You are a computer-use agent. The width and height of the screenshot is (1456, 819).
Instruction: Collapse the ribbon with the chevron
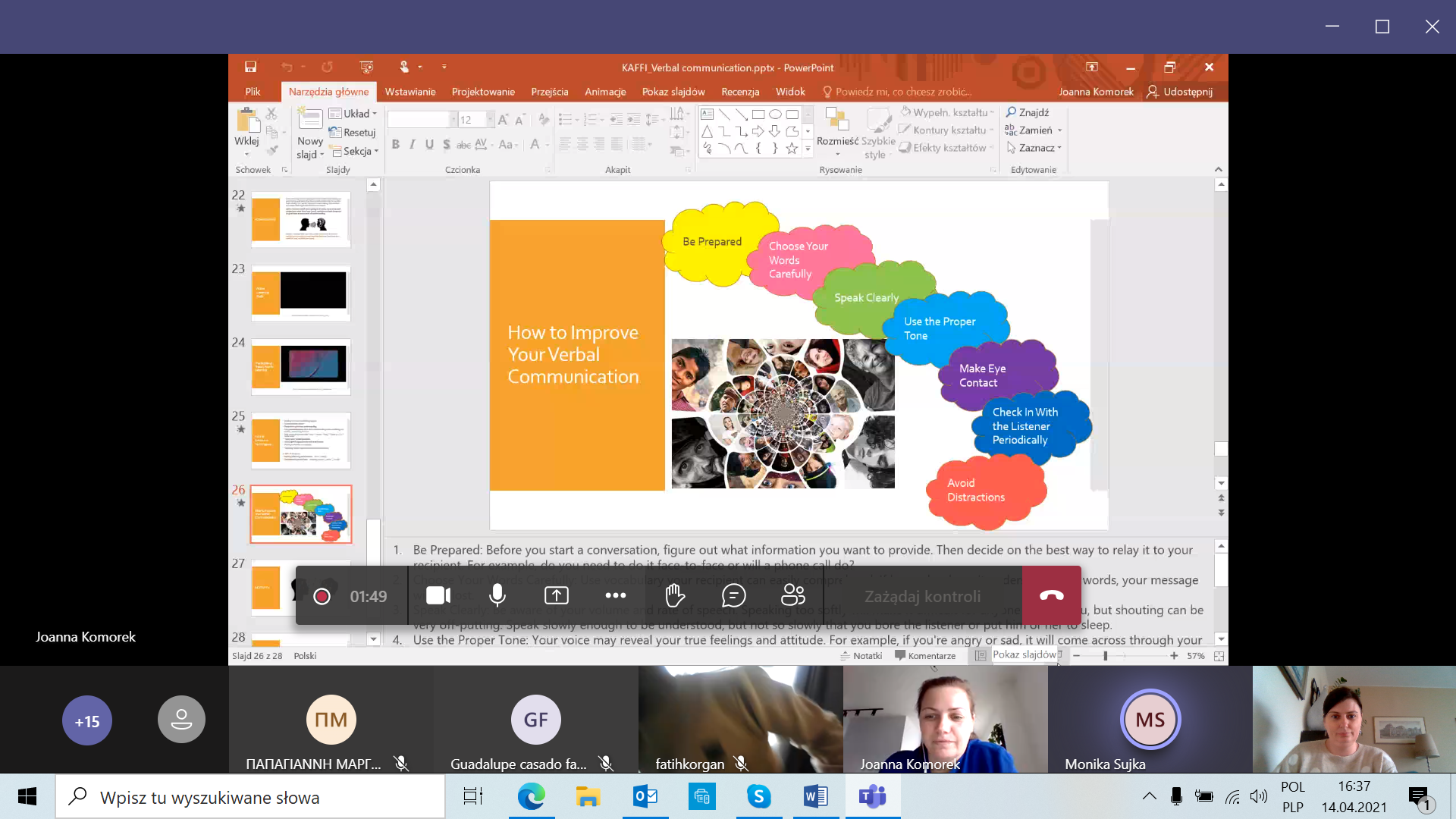[1218, 169]
